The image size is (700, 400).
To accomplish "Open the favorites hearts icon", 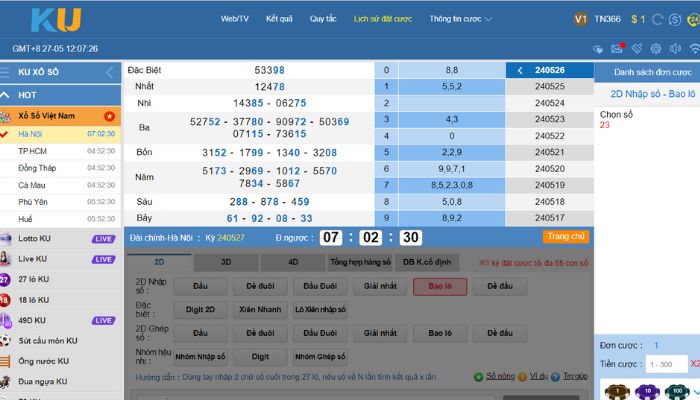I will (x=598, y=49).
